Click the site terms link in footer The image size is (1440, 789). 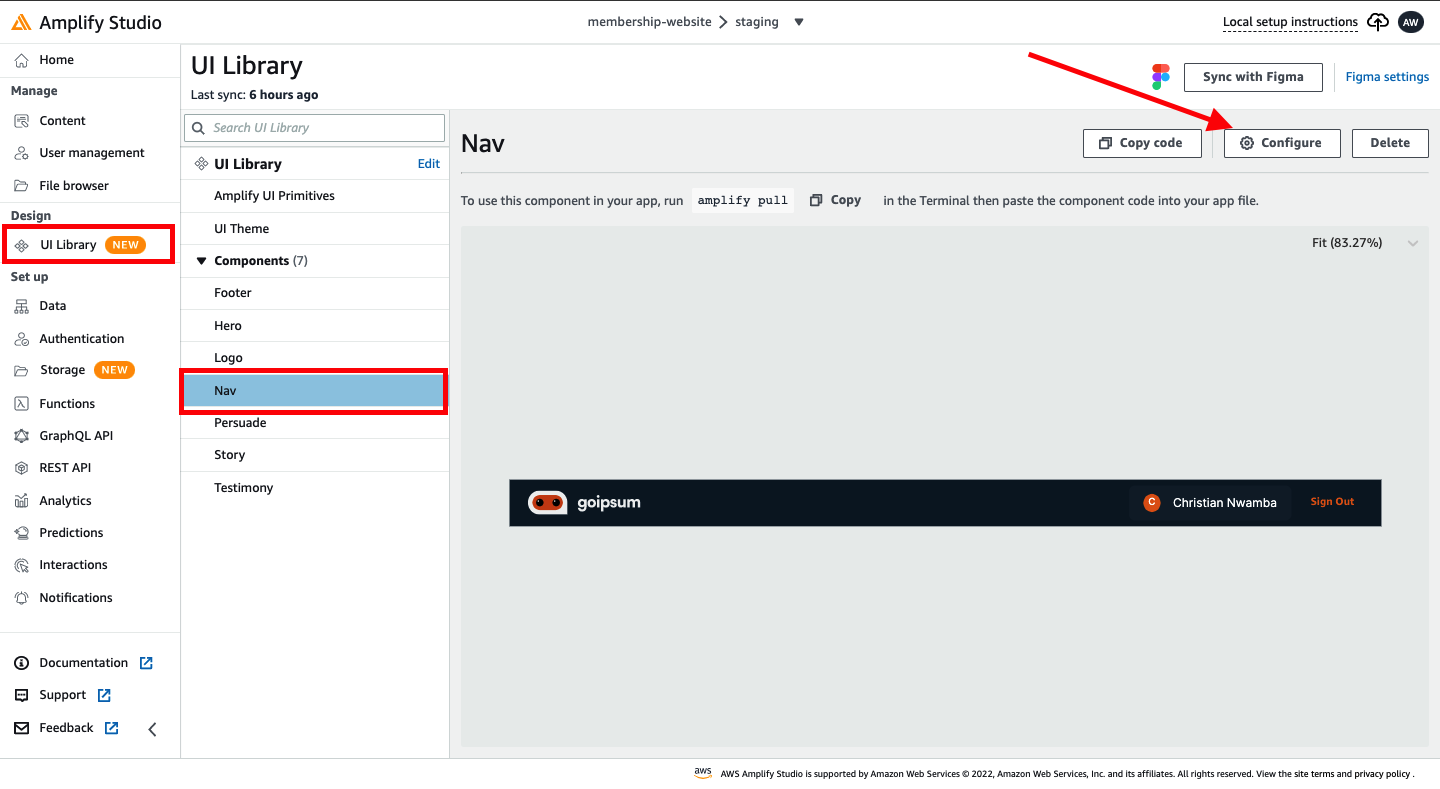click(1314, 774)
